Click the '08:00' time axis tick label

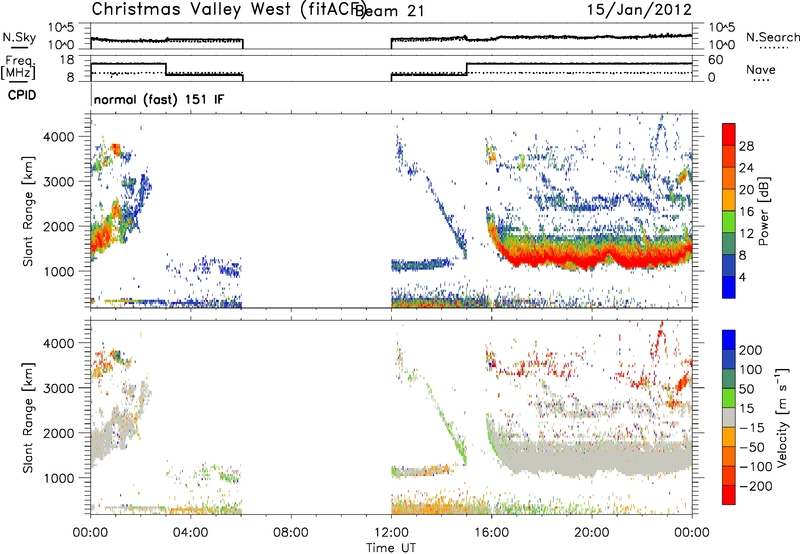(x=291, y=533)
